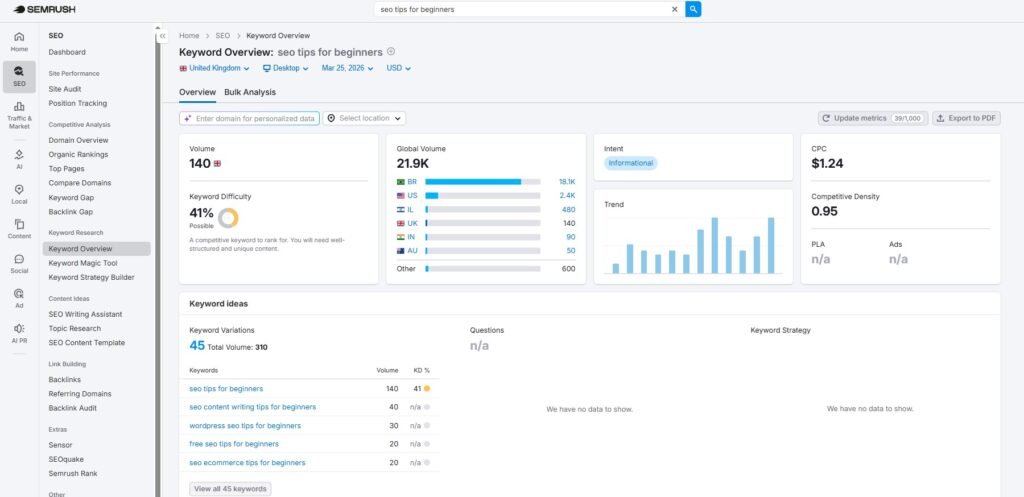Open the United Kingdom country dropdown

tap(214, 68)
